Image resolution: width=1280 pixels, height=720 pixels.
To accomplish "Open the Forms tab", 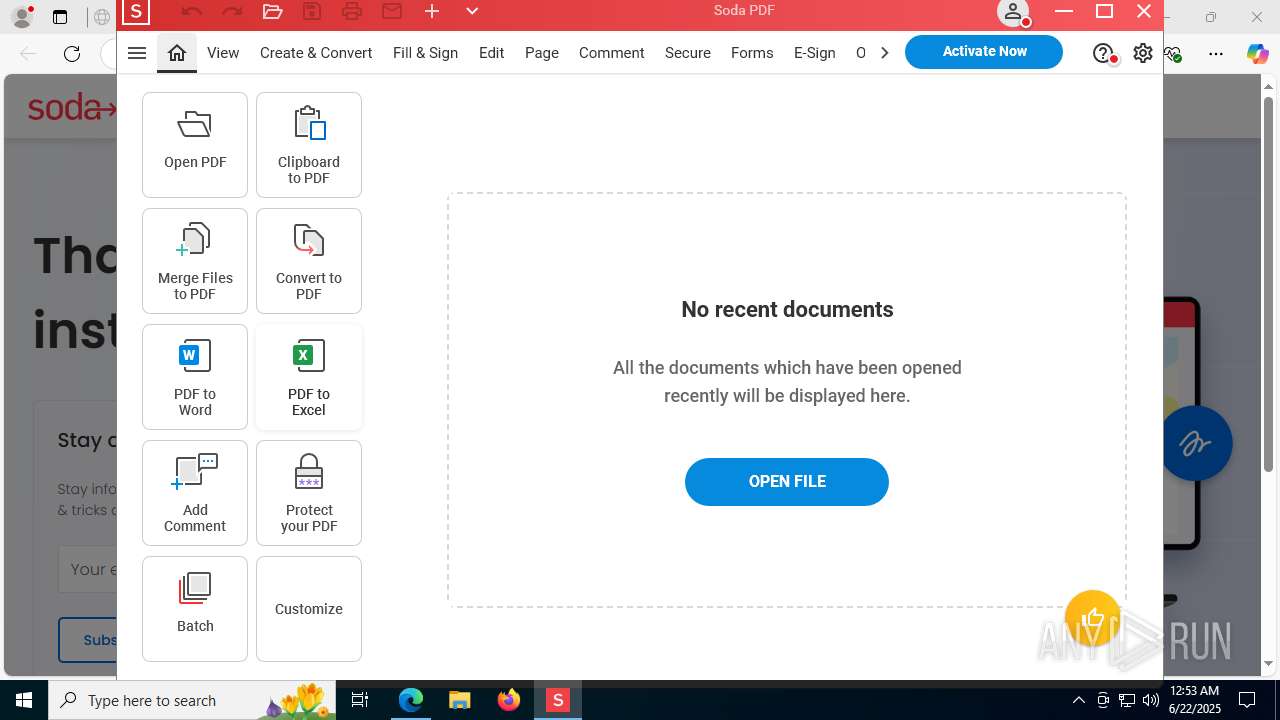I will (x=752, y=53).
